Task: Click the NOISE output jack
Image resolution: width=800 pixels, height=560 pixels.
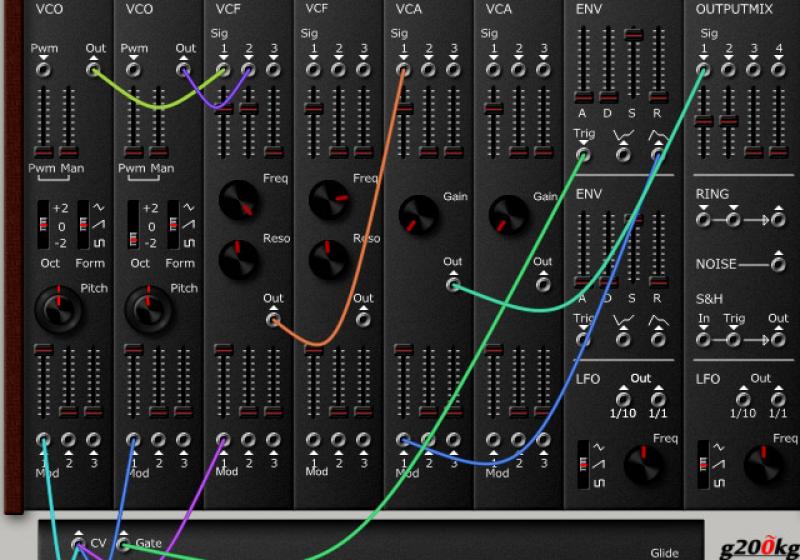Action: [x=778, y=264]
